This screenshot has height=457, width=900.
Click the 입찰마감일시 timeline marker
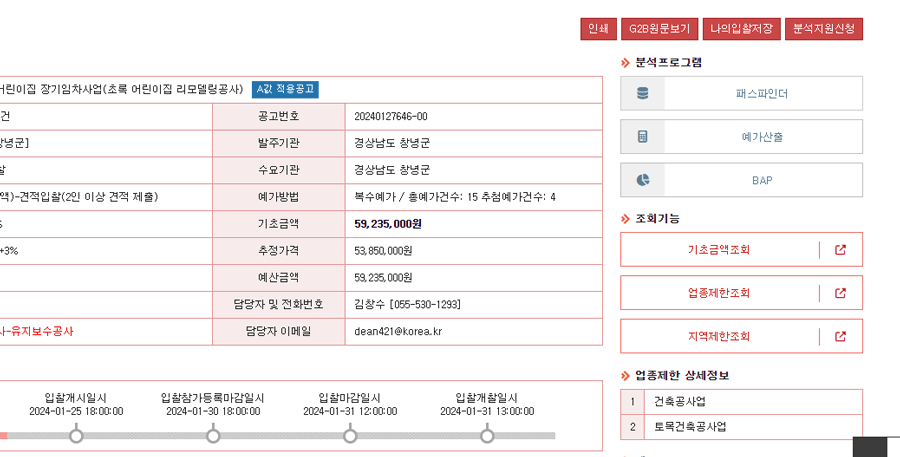click(x=350, y=436)
